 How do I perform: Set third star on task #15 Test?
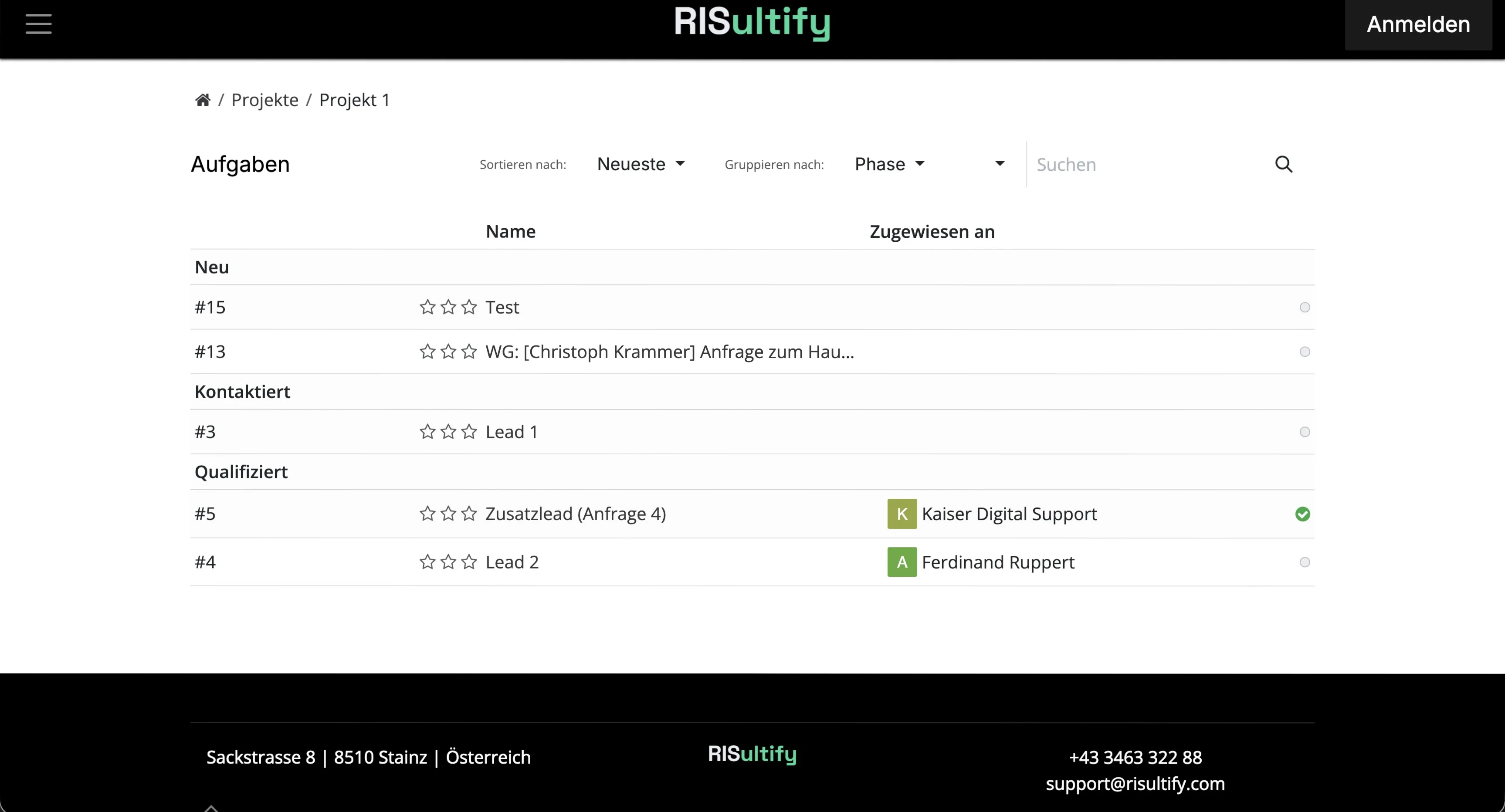point(469,307)
